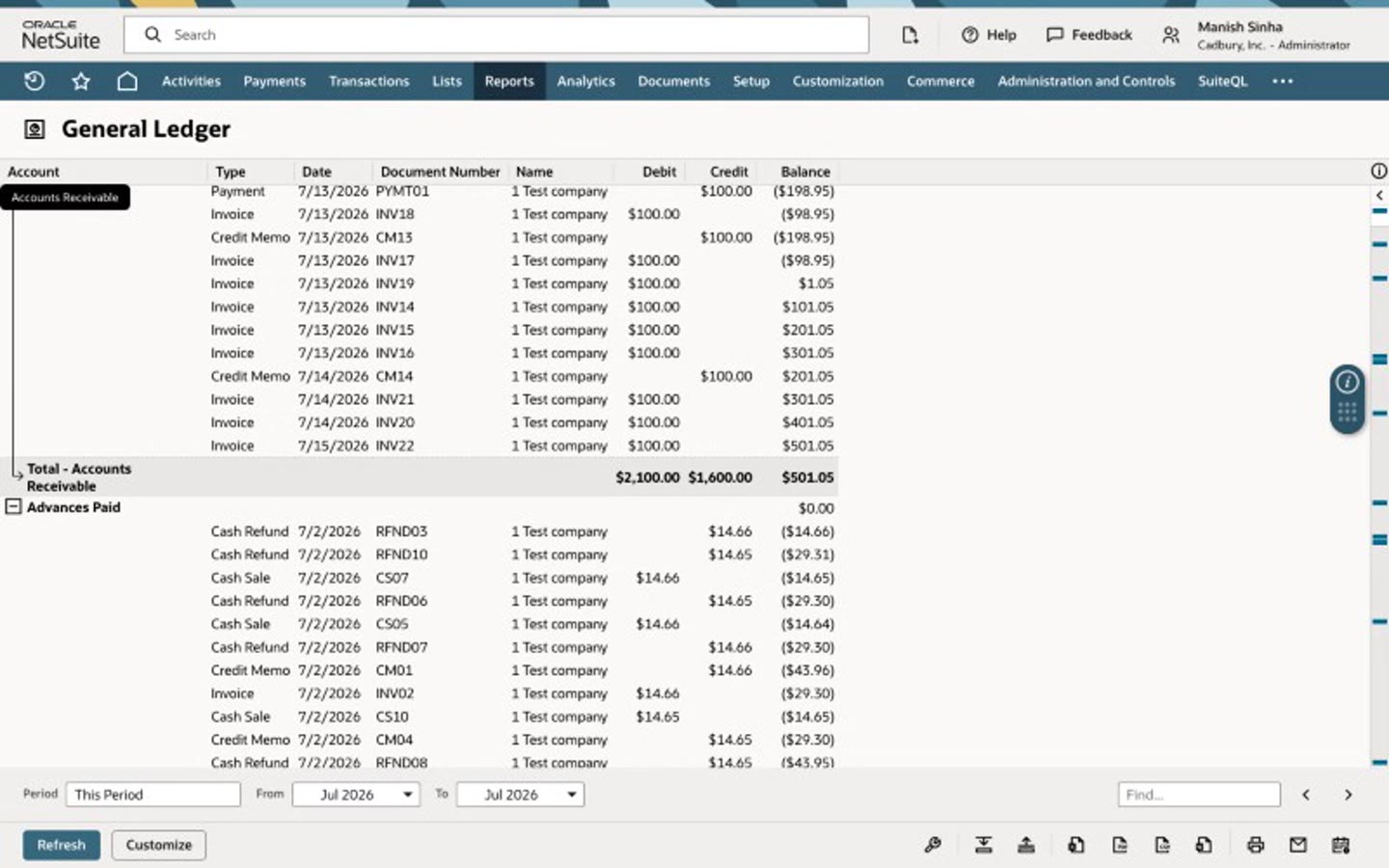Image resolution: width=1389 pixels, height=868 pixels.
Task: Click the Account column header
Action: [34, 172]
